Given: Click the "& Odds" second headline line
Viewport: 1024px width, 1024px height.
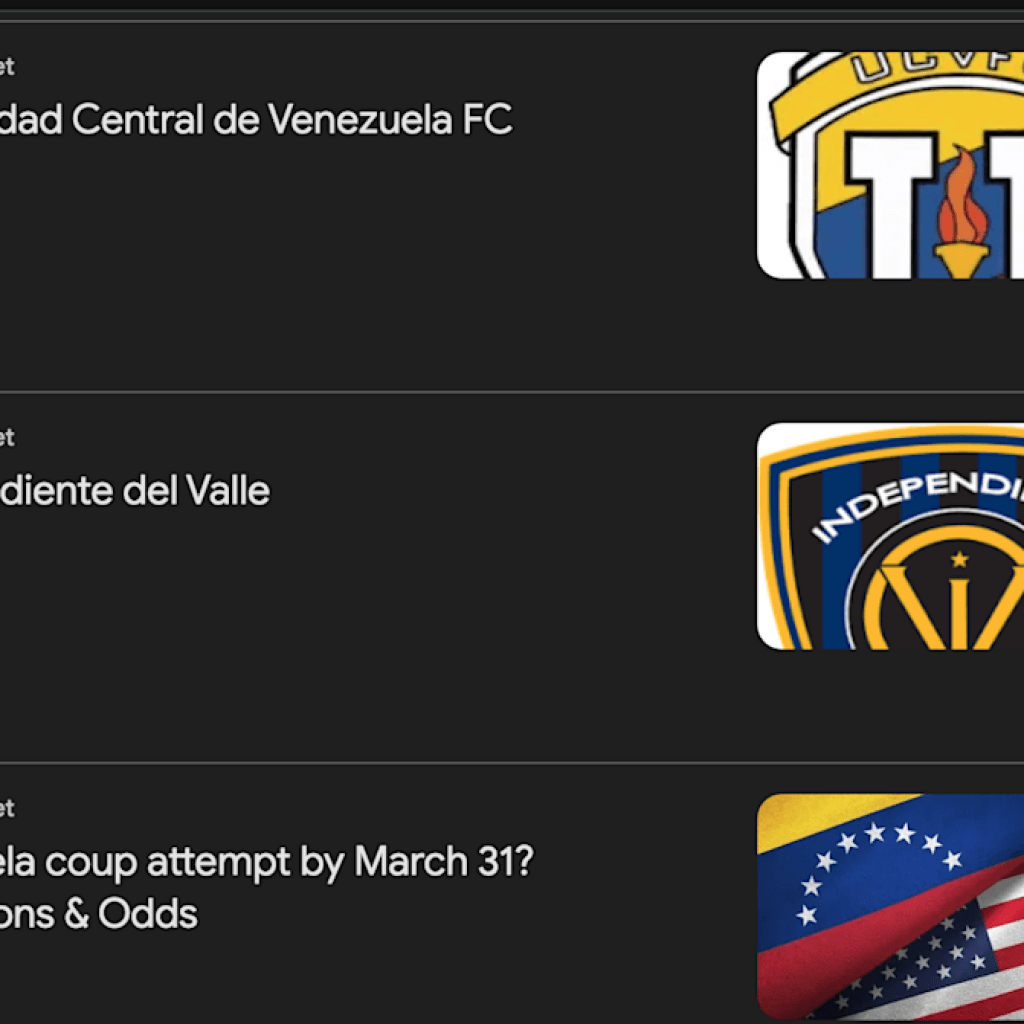Looking at the screenshot, I should (x=100, y=914).
